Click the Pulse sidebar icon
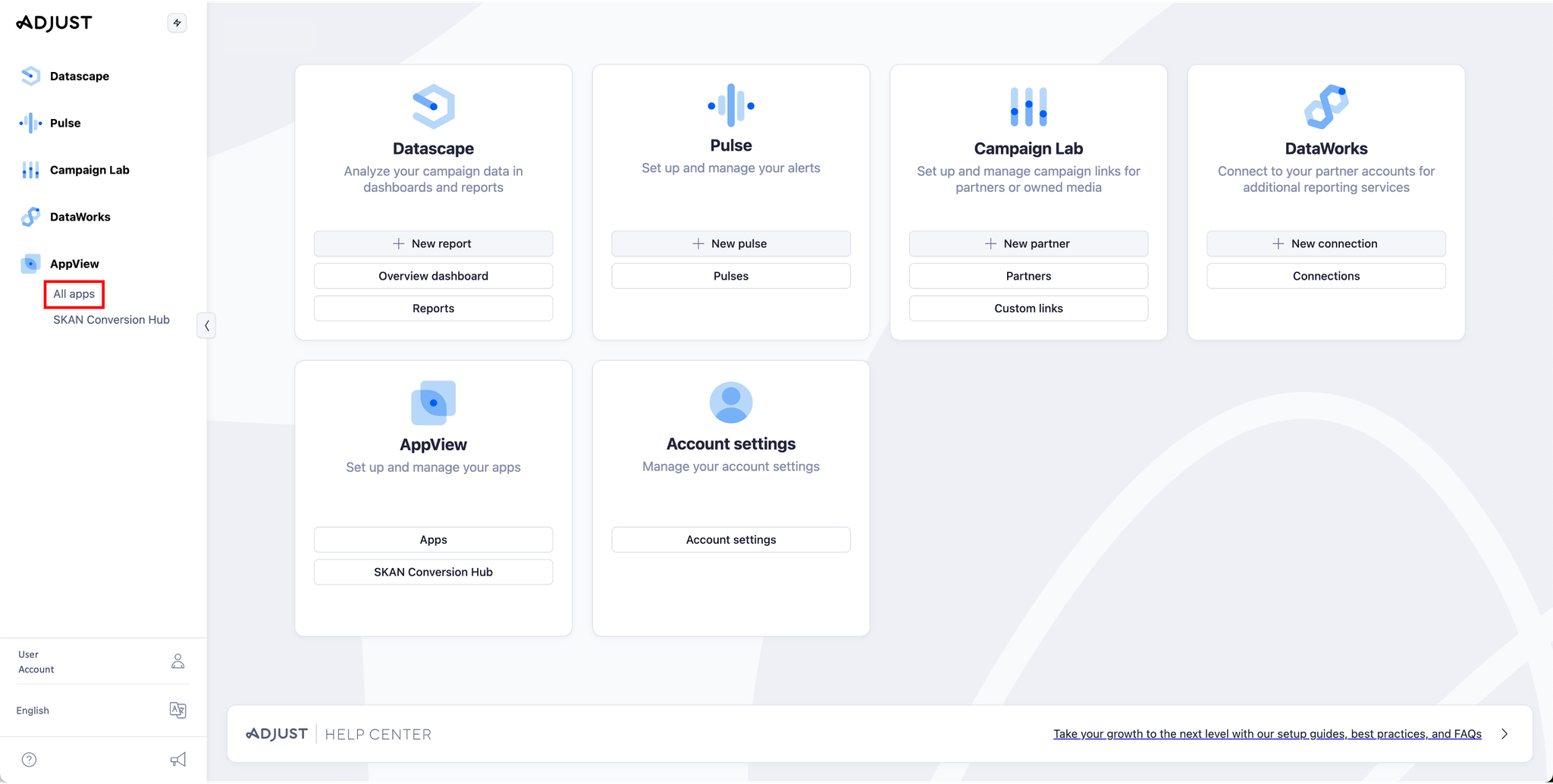Screen dimensions: 1553x784 30,123
